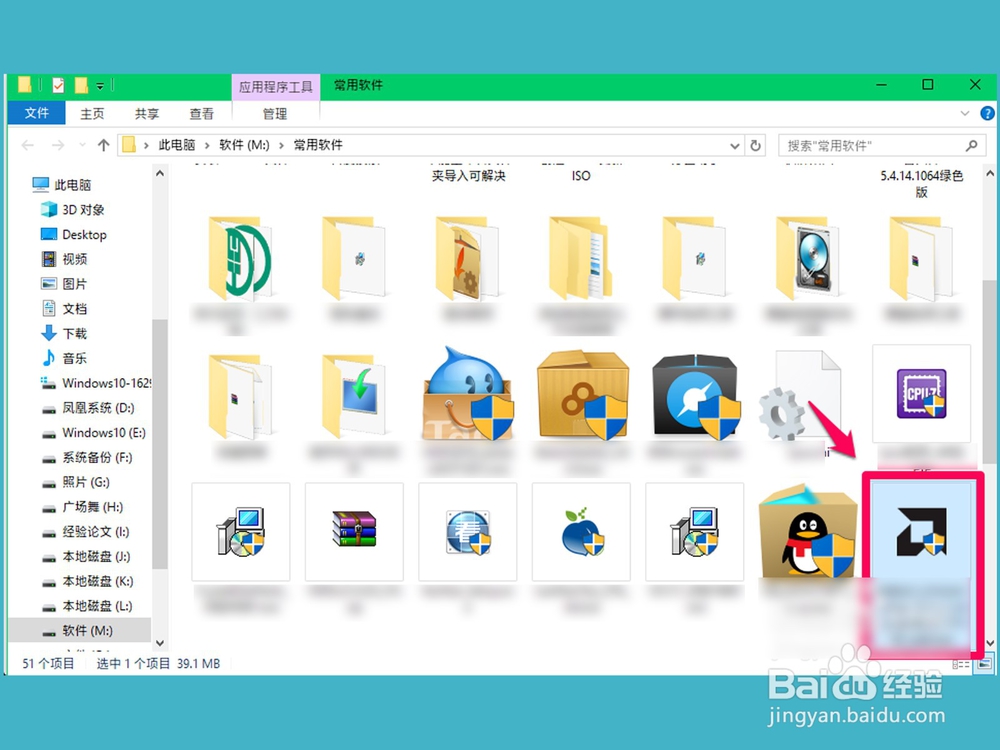Switch to 查看 ribbon tab
1000x750 pixels.
tap(202, 114)
